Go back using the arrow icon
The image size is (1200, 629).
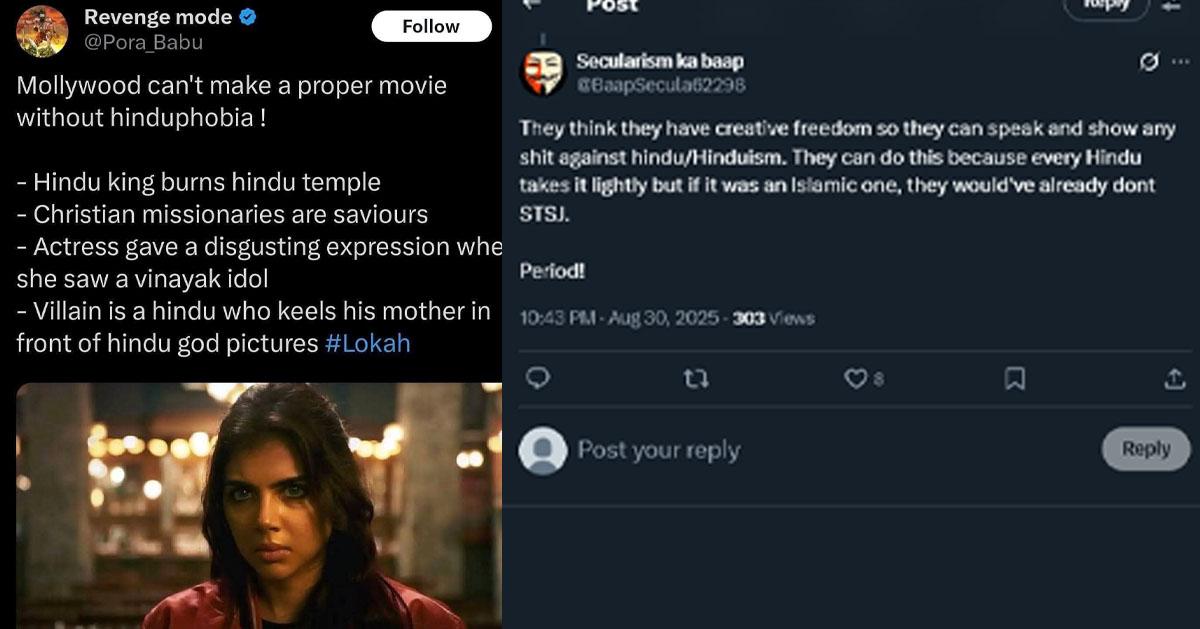point(532,4)
